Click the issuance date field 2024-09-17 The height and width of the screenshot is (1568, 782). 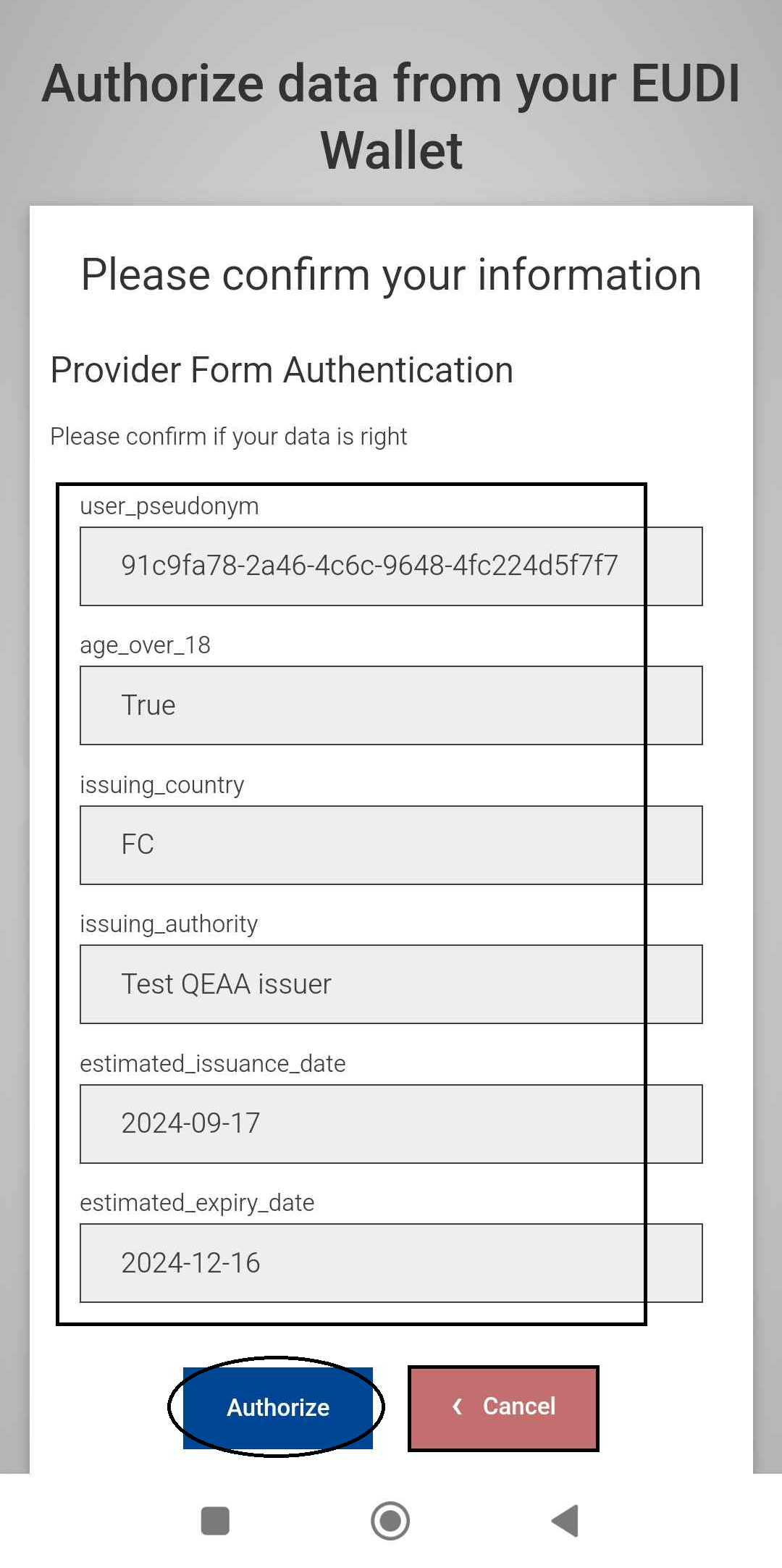tap(391, 1123)
